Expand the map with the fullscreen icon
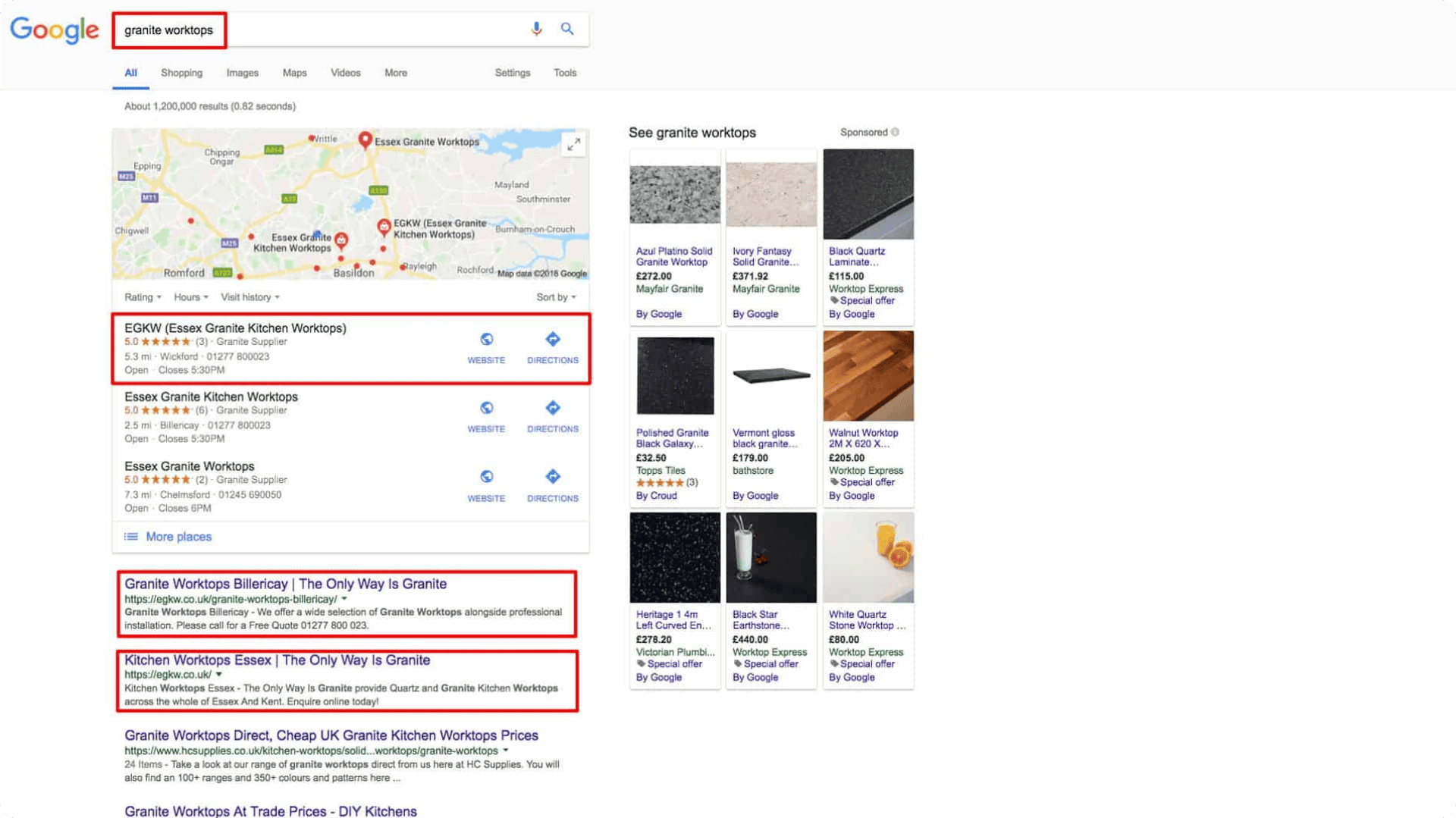Image resolution: width=1456 pixels, height=818 pixels. 574,143
